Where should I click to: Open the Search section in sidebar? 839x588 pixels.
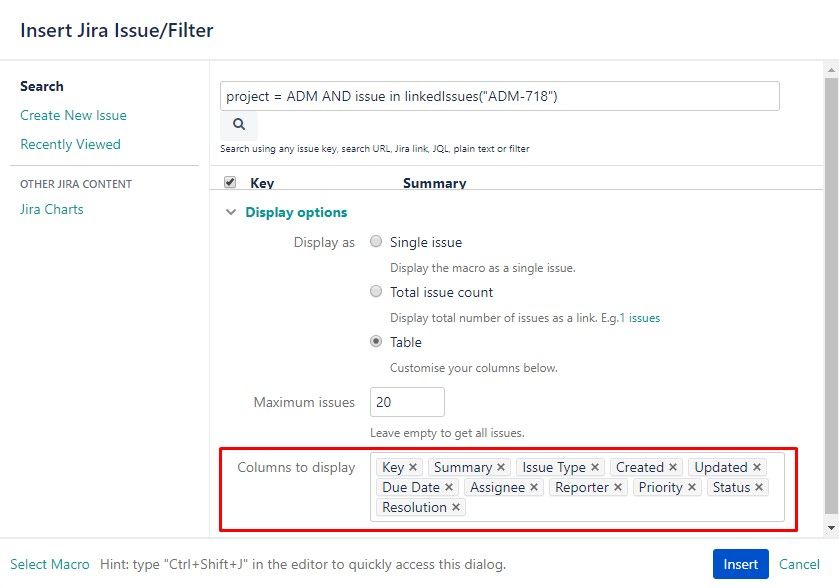pos(42,86)
